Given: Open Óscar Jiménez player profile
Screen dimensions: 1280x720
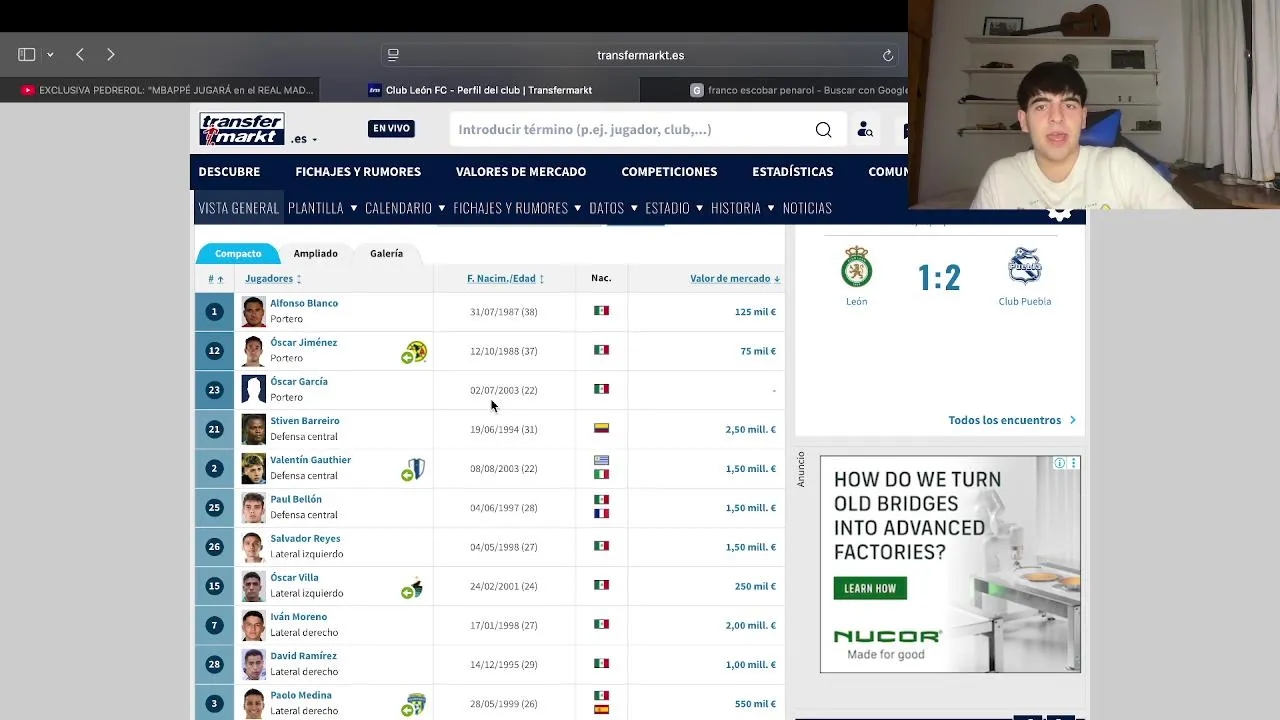Looking at the screenshot, I should [303, 342].
